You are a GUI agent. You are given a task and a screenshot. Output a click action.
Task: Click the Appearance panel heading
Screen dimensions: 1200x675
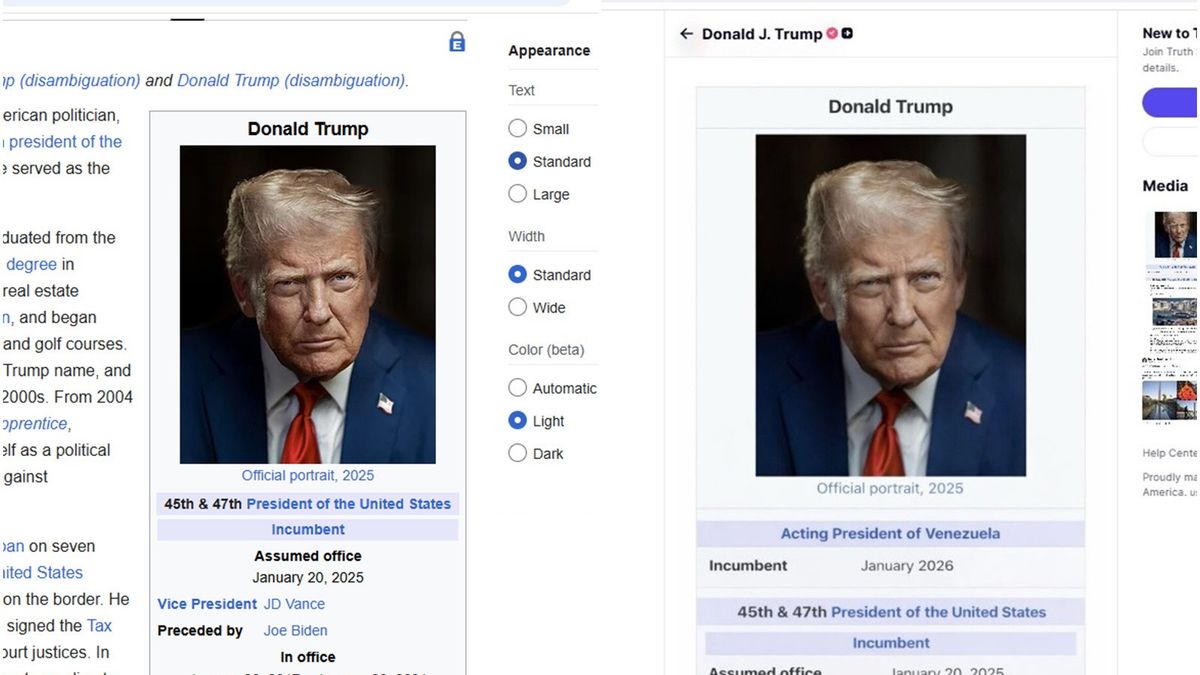click(x=549, y=51)
